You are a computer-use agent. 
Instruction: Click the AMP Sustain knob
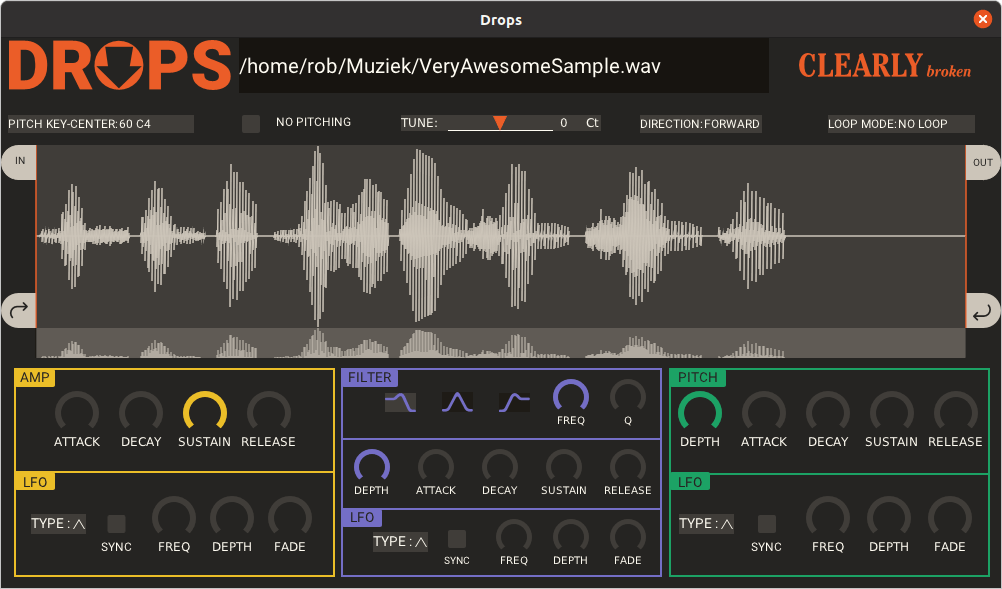click(x=205, y=412)
